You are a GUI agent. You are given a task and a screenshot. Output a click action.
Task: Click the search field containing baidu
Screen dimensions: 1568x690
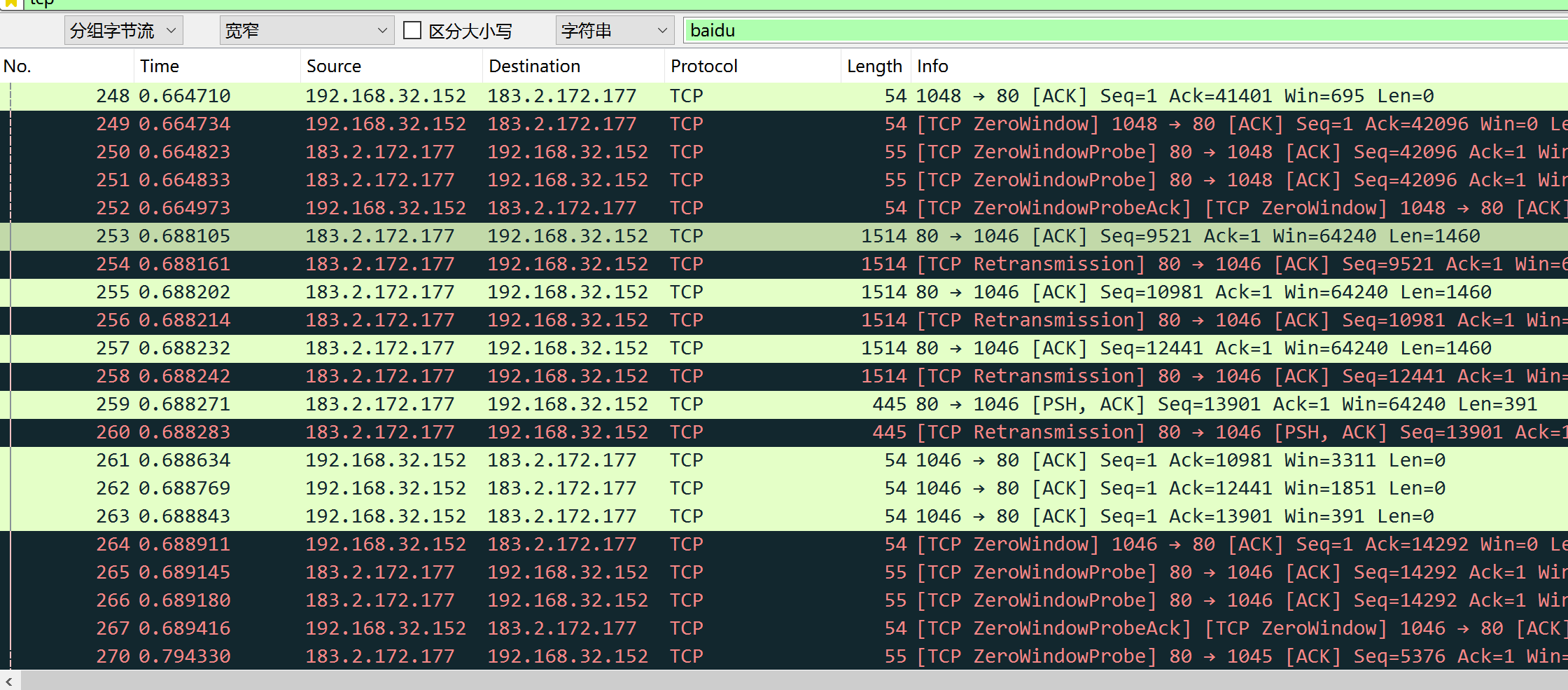pyautogui.click(x=1125, y=31)
